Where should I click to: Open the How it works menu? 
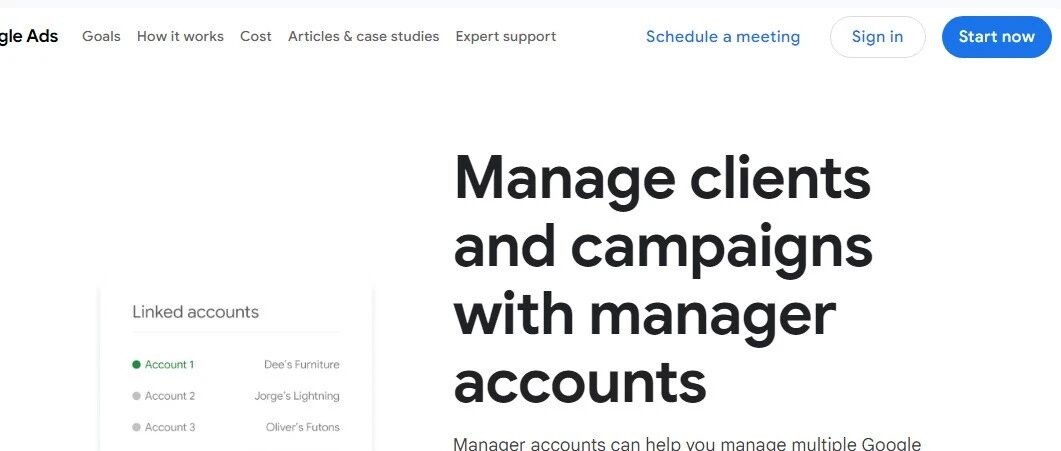click(x=180, y=37)
